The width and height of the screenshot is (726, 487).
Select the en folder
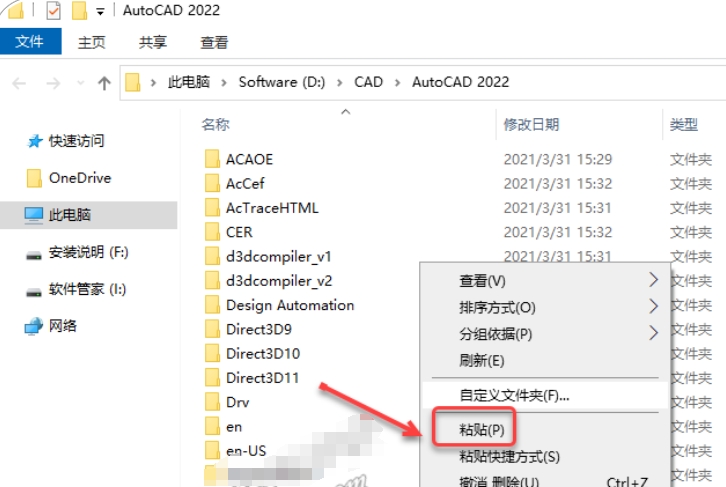click(234, 426)
